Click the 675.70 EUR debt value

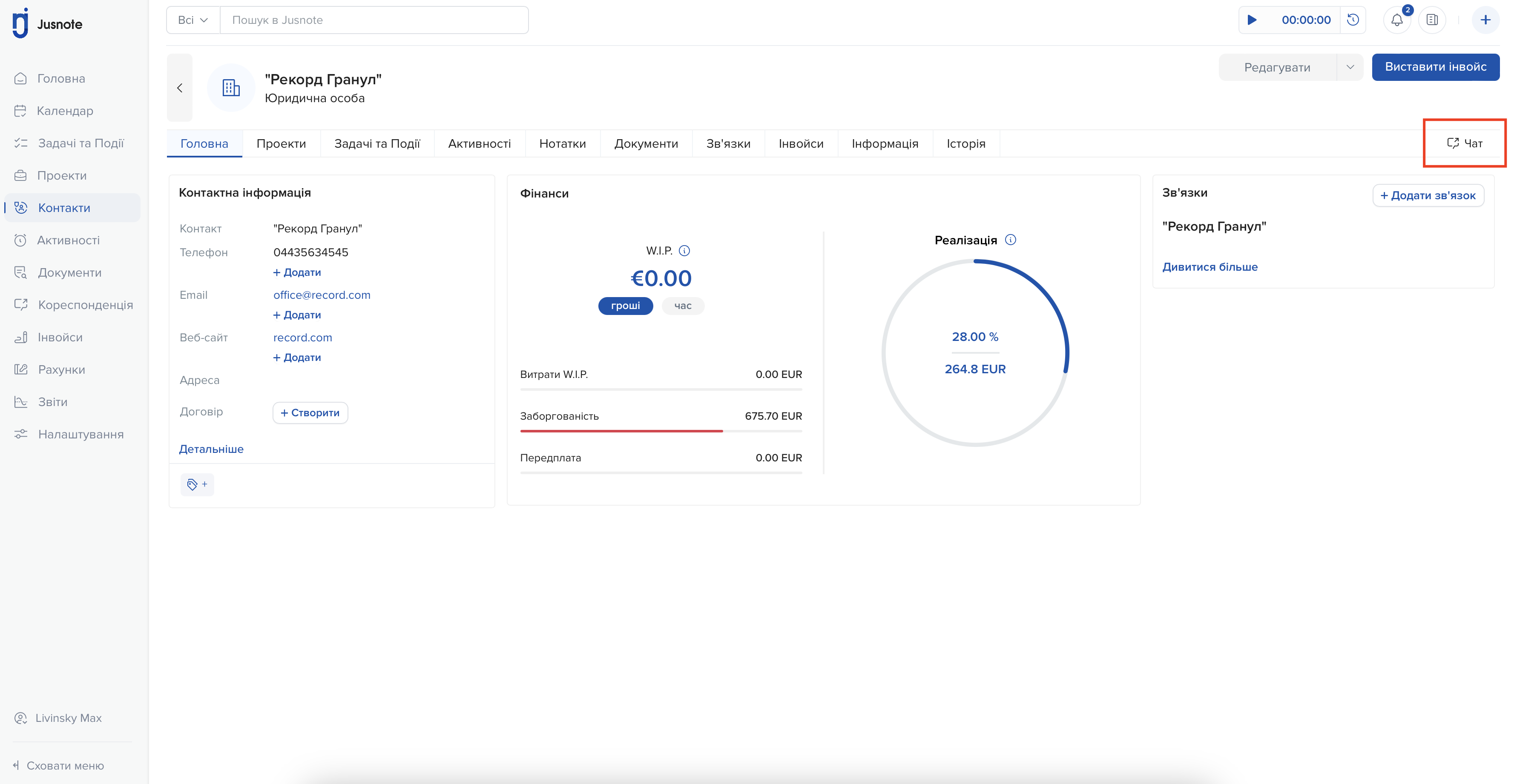pos(773,416)
